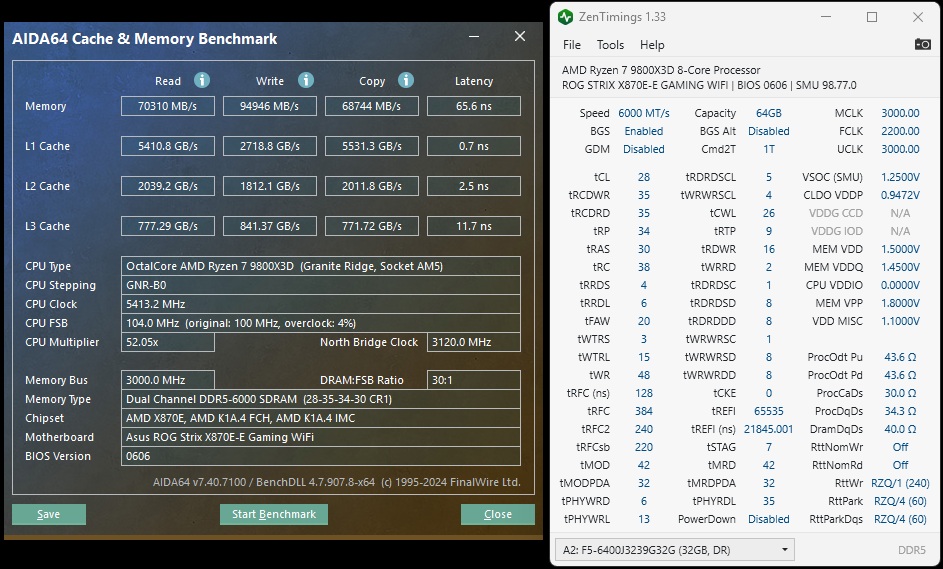Click the North Bridge Clock value 3120.0 MHz
This screenshot has width=943, height=569.
coord(474,342)
